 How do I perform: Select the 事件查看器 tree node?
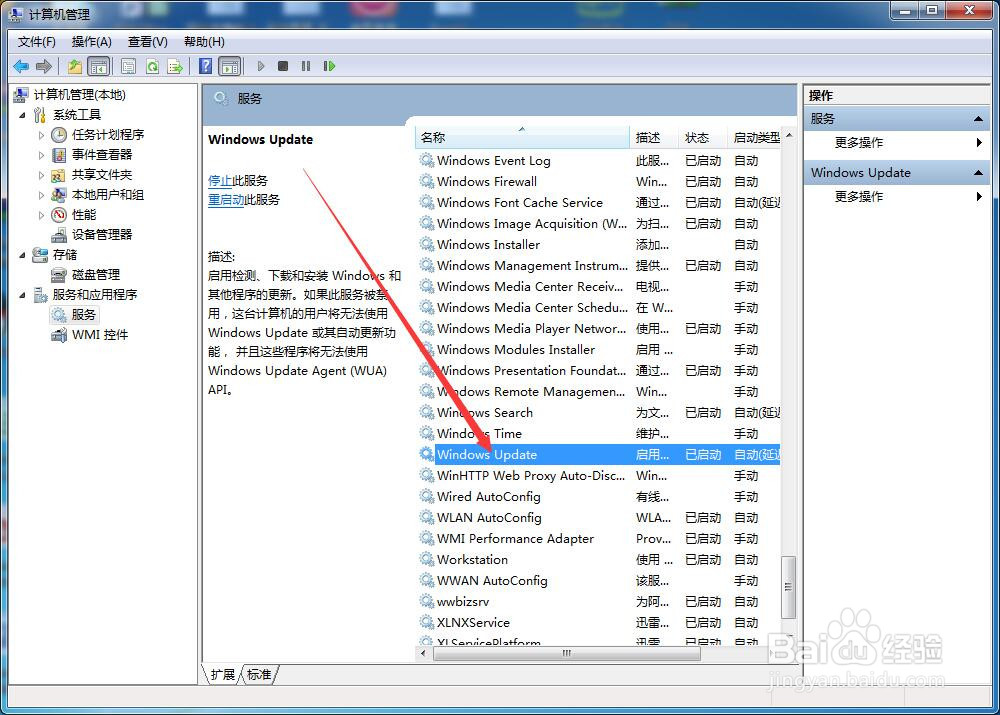coord(102,154)
